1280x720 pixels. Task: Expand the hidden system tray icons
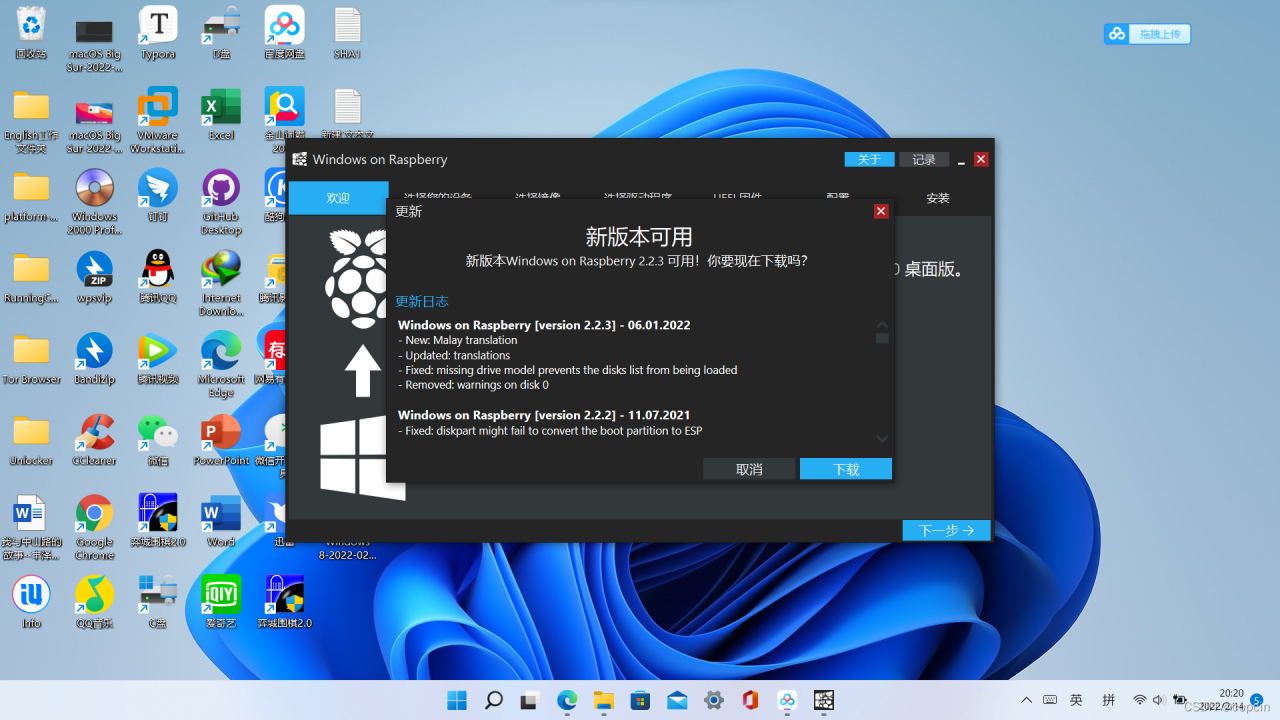pos(1026,700)
